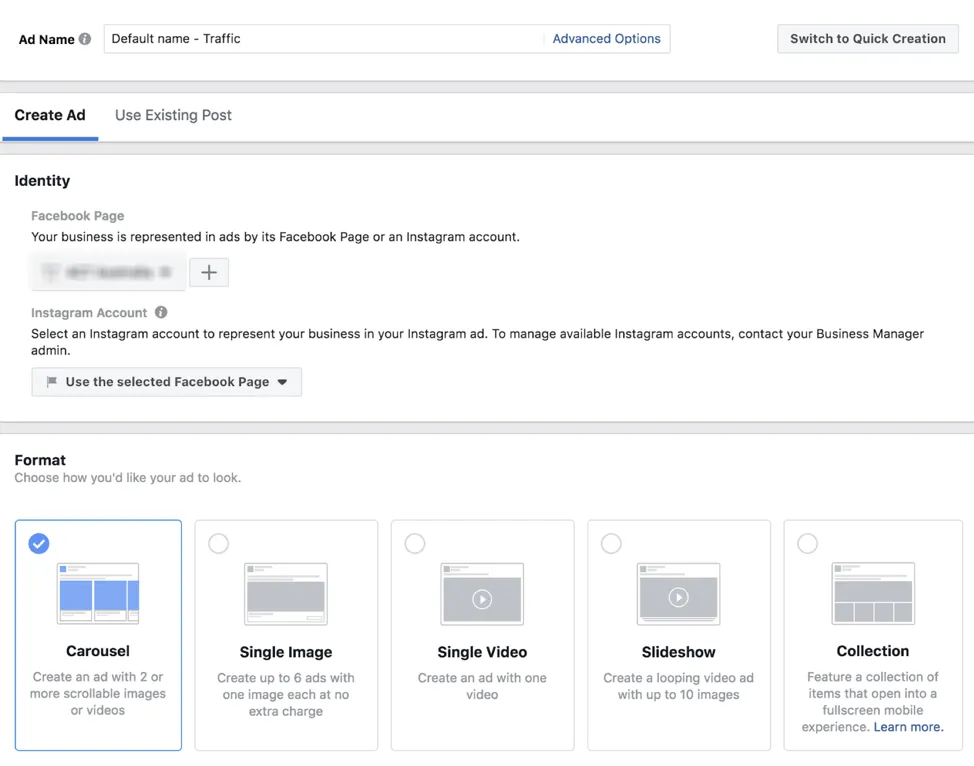Click the Collection format preview icon

[873, 593]
